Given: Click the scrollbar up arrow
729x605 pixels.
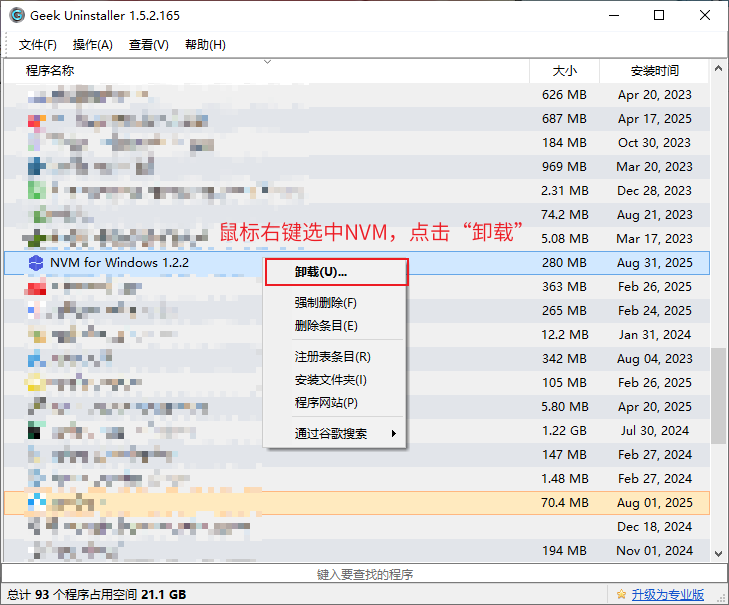Looking at the screenshot, I should pyautogui.click(x=718, y=69).
